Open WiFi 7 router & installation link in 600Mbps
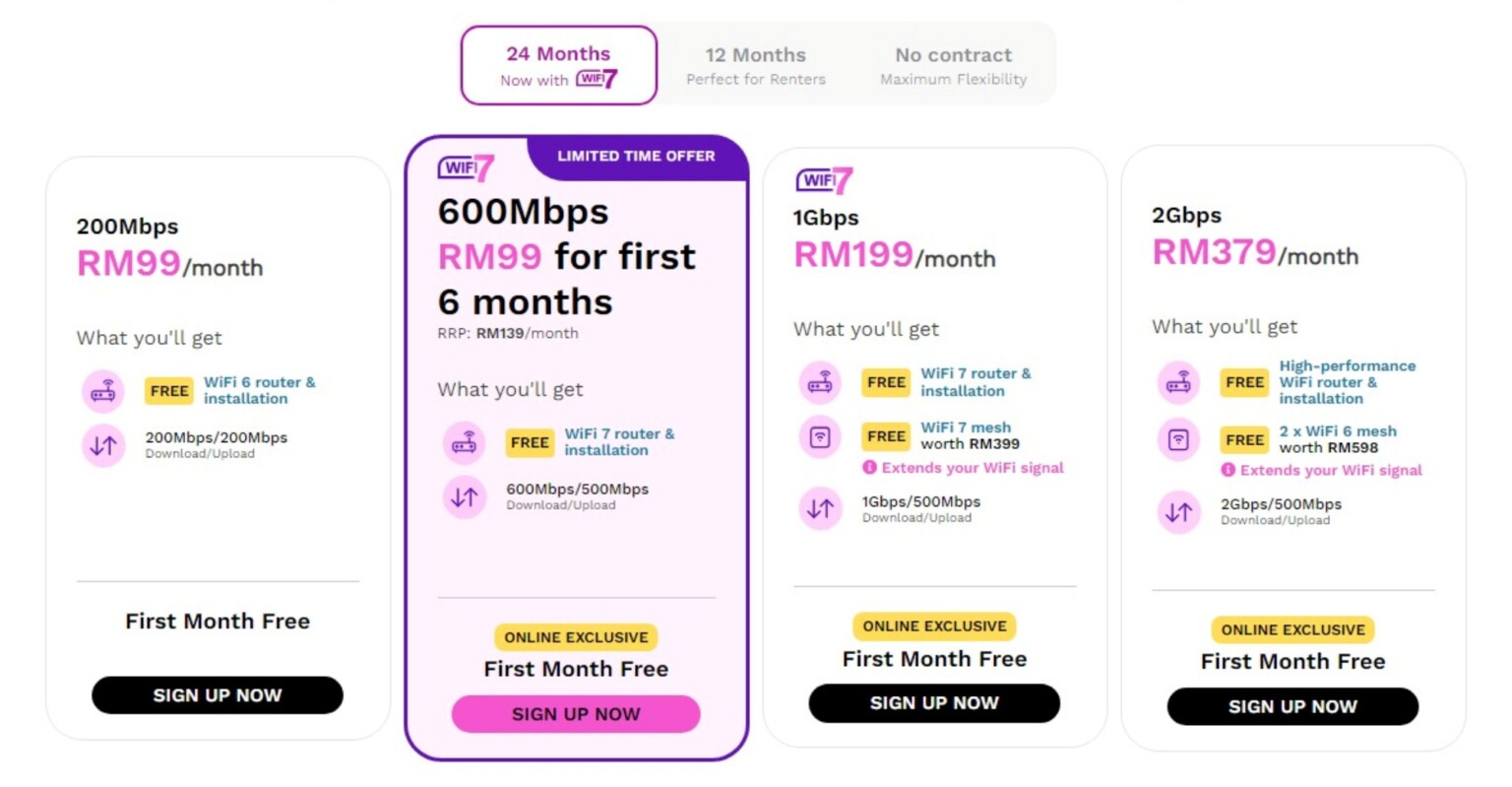The image size is (1512, 787). 619,441
